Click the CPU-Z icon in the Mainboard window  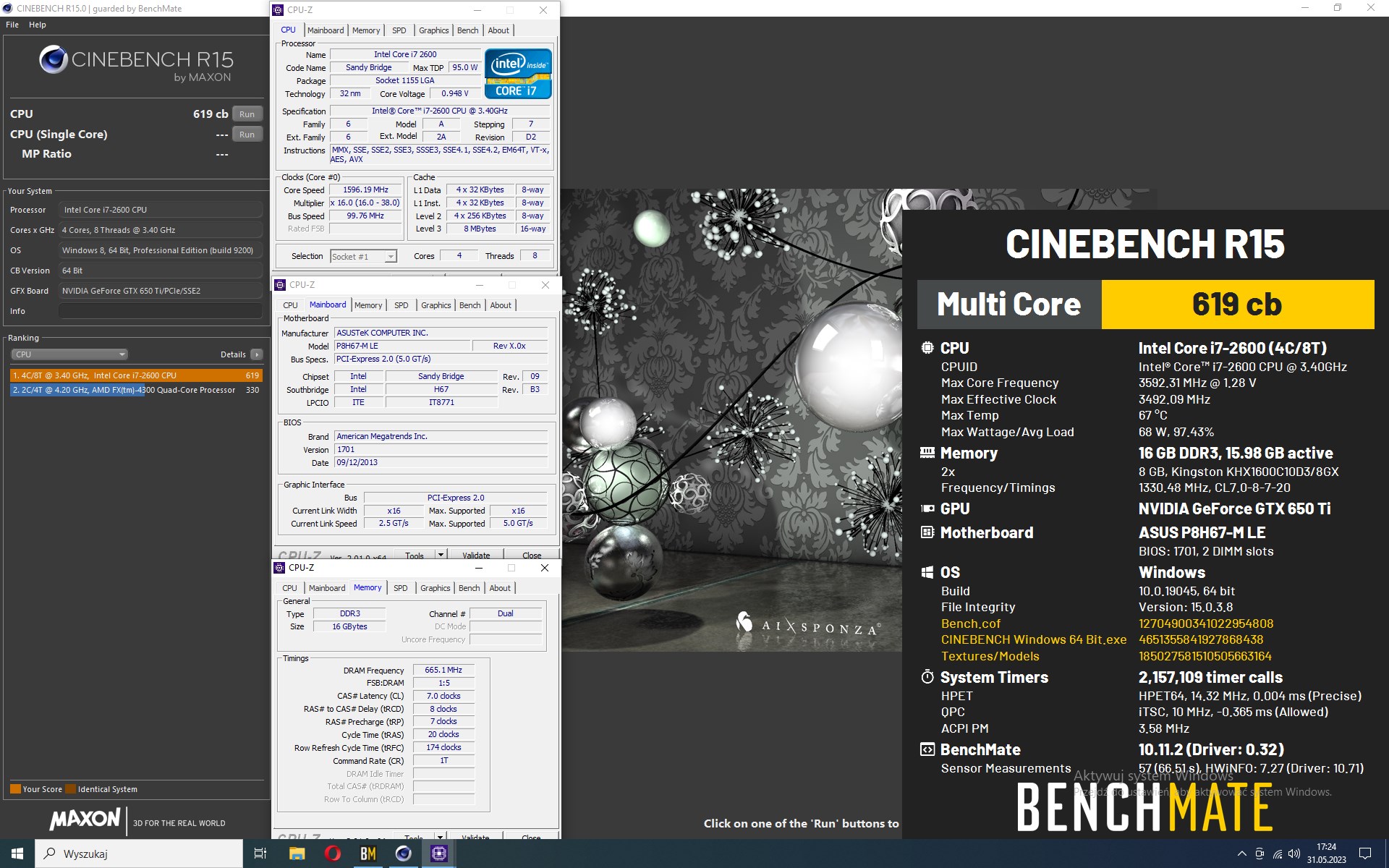click(x=281, y=285)
